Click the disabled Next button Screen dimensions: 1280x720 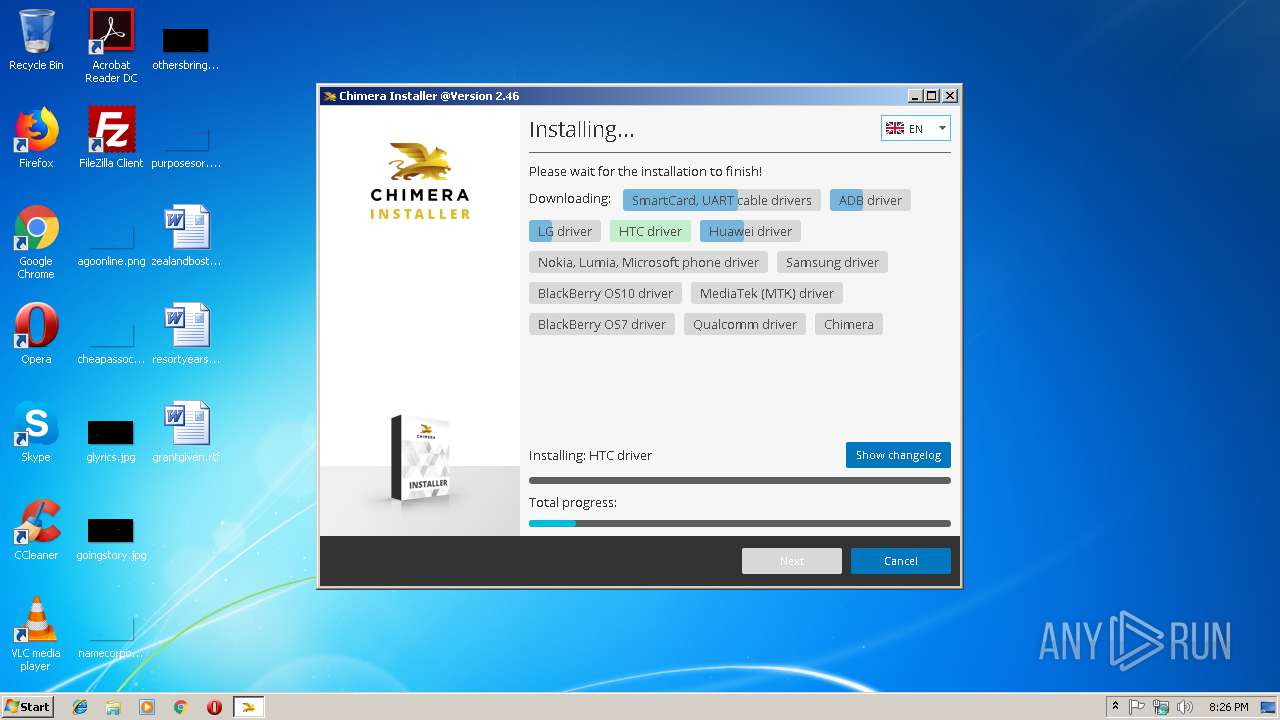click(x=791, y=561)
